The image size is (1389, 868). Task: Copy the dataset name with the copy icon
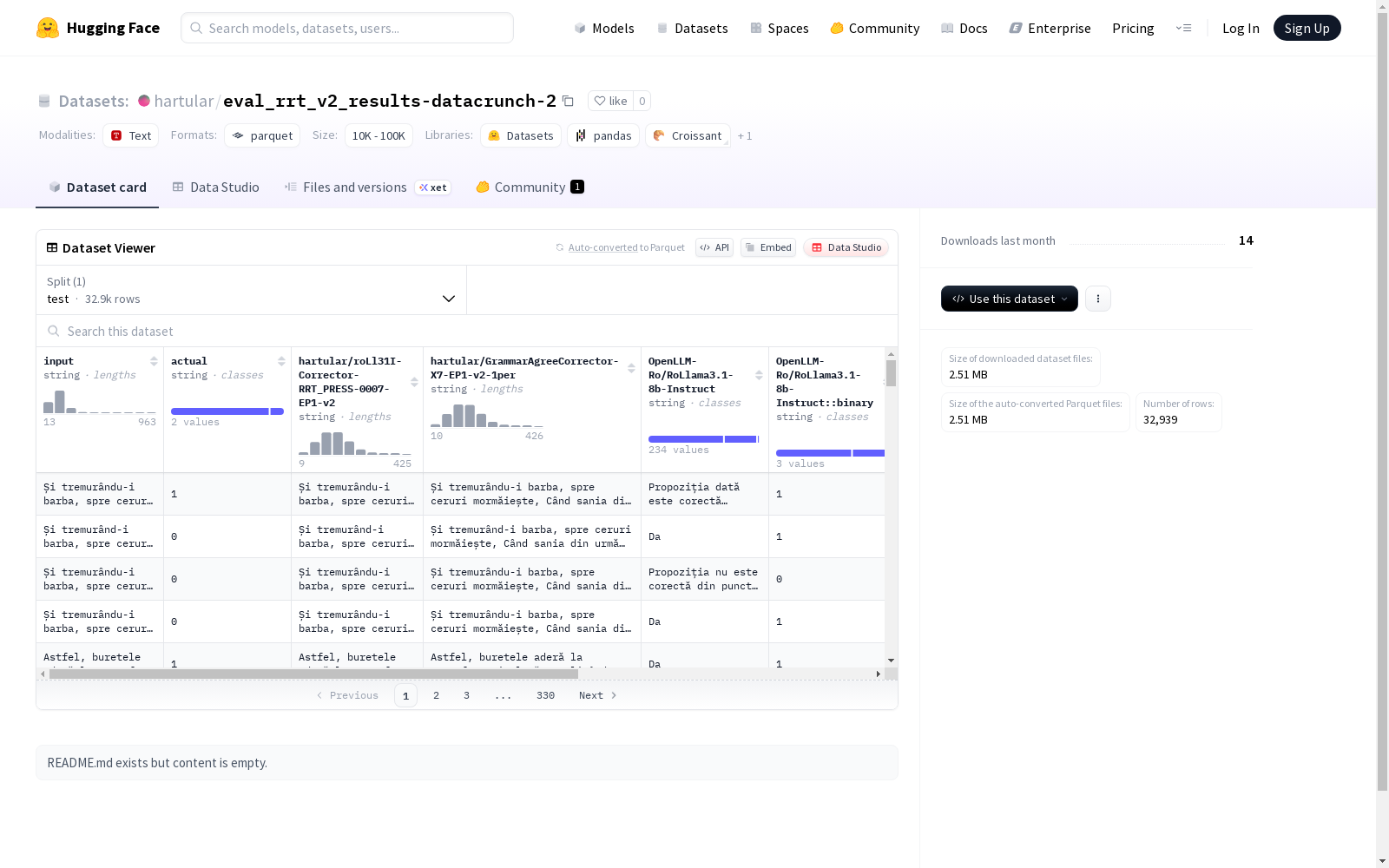tap(568, 101)
